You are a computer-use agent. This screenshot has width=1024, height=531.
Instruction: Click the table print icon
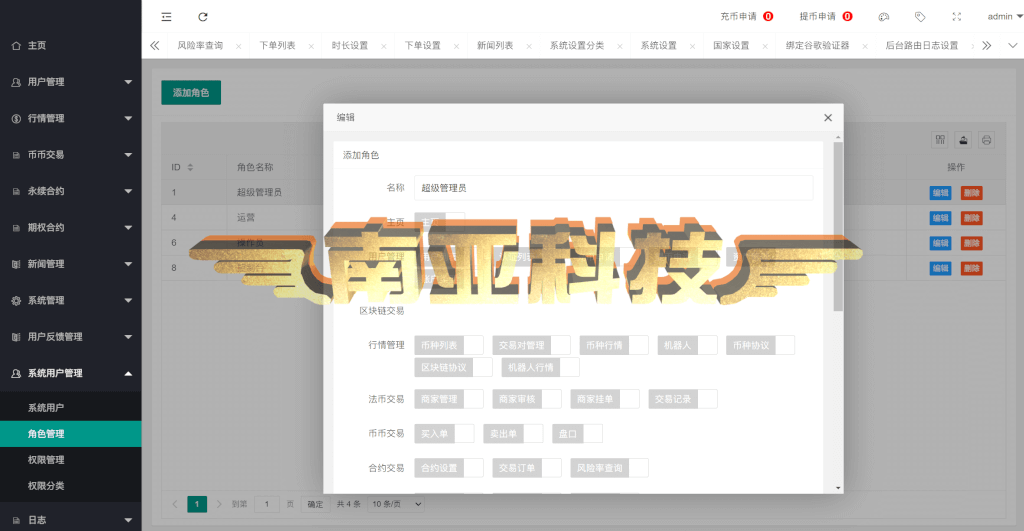(987, 140)
